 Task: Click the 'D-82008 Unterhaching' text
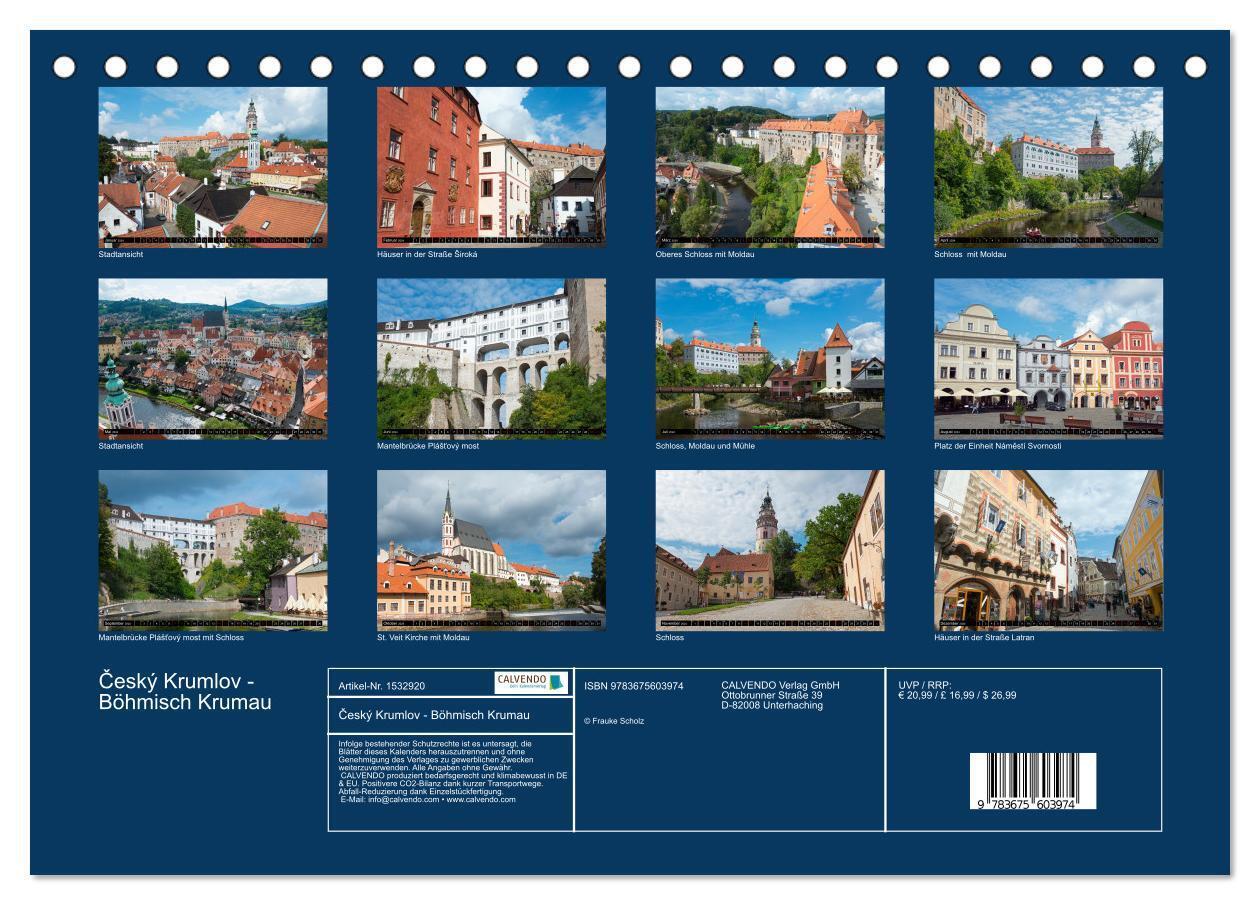pyautogui.click(x=772, y=705)
